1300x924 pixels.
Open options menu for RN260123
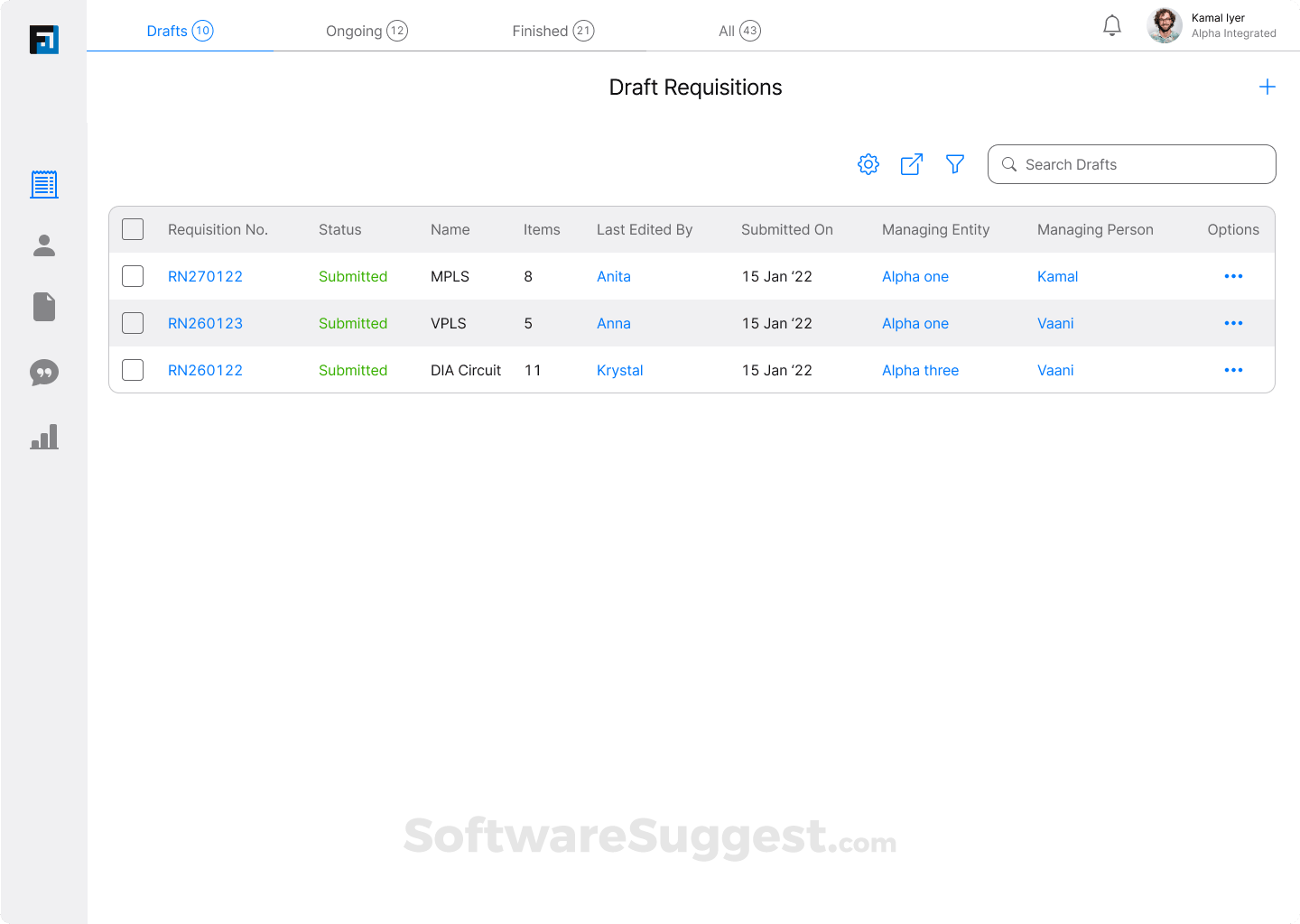coord(1233,323)
